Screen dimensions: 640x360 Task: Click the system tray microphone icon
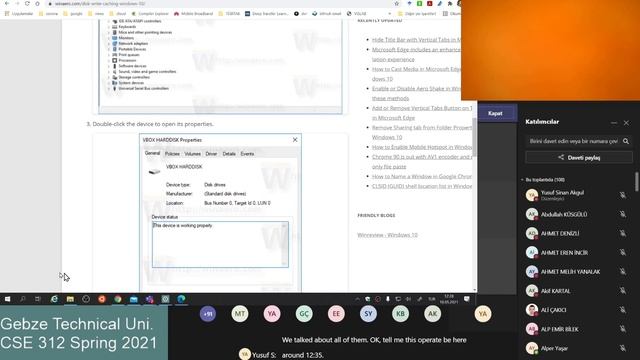(388, 299)
